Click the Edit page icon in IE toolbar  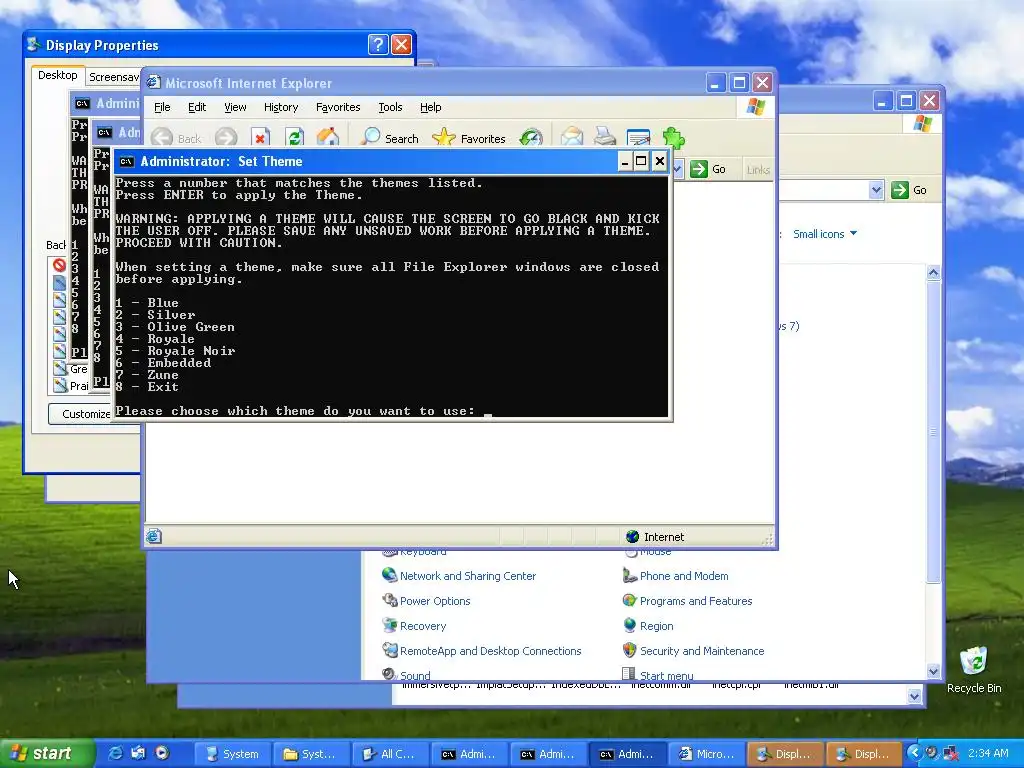click(638, 138)
